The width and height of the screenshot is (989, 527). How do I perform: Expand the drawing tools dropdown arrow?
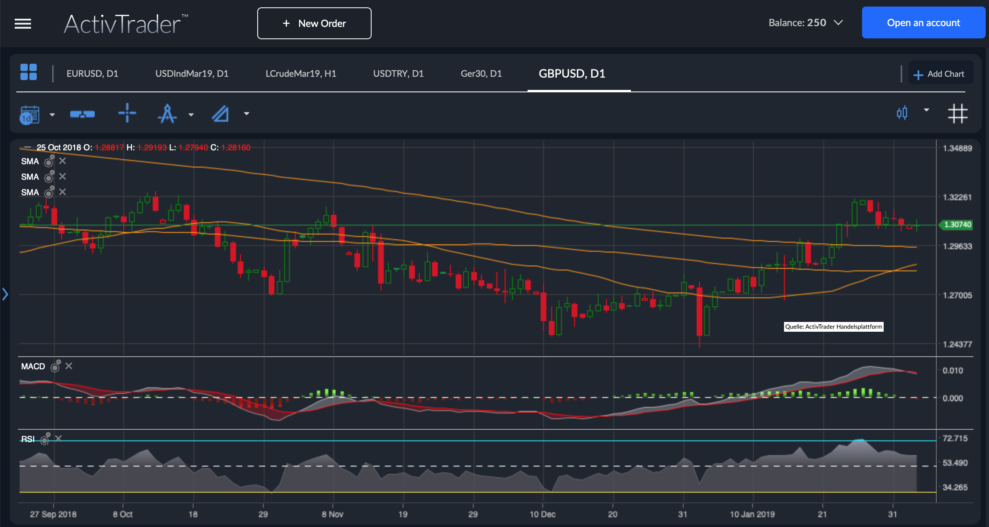click(247, 114)
